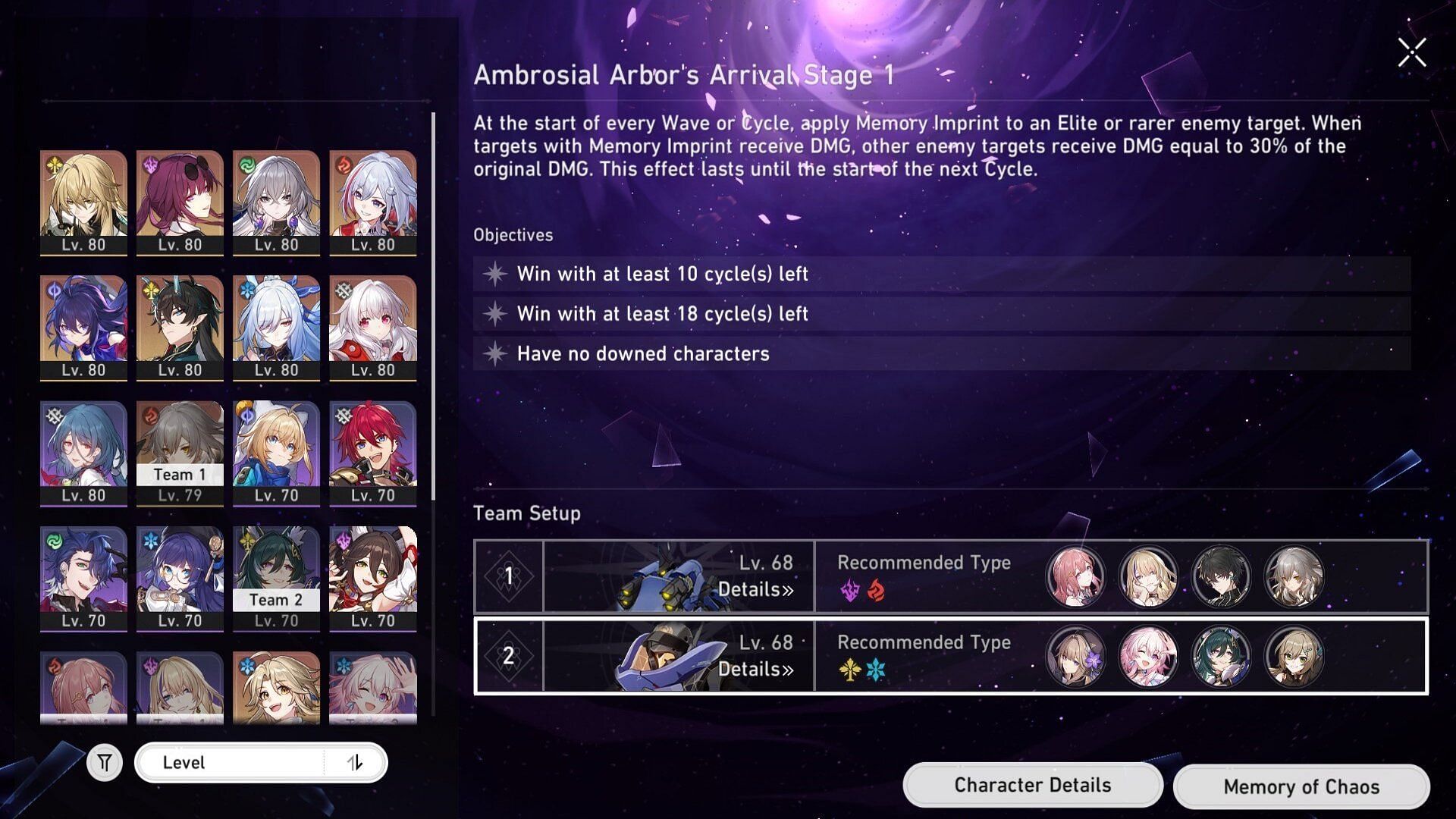Open Character Details

(1033, 785)
